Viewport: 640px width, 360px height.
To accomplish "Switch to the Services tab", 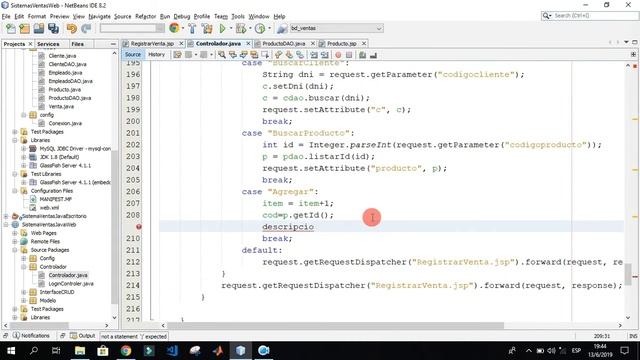I will tap(48, 44).
